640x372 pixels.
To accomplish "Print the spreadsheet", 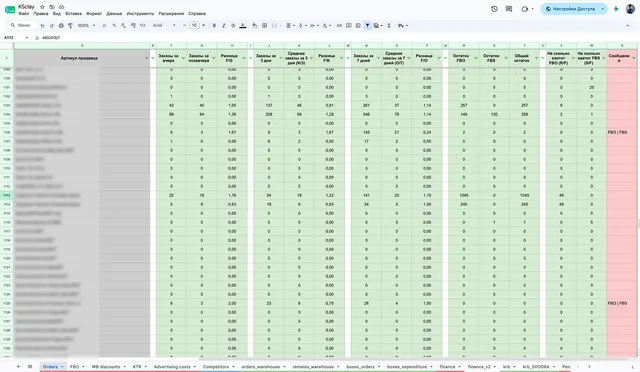I will [x=61, y=25].
